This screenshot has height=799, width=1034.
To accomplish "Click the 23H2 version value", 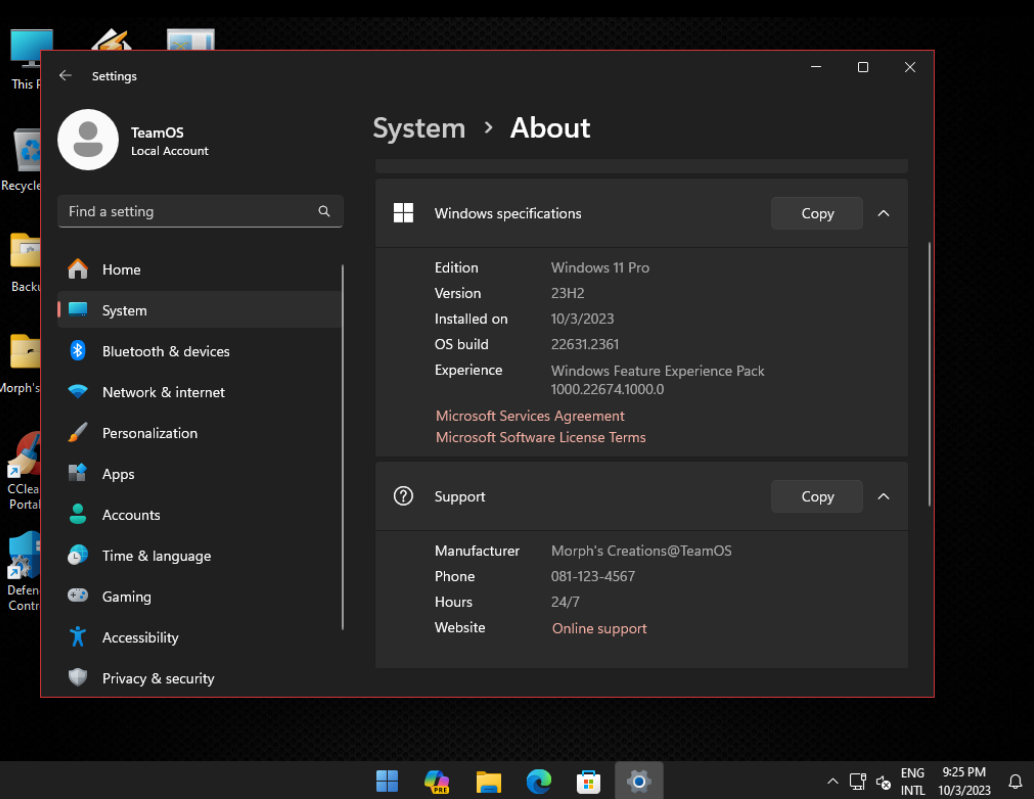I will pos(567,293).
